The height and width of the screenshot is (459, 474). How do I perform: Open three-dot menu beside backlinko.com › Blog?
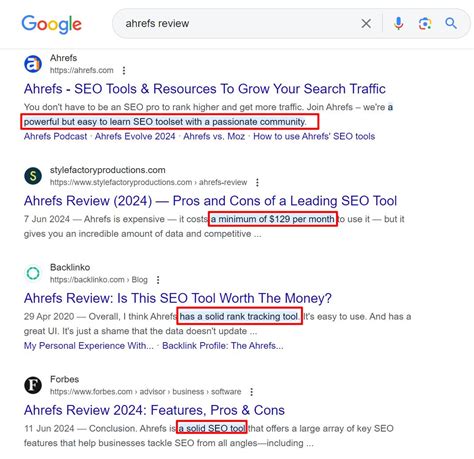(x=158, y=280)
